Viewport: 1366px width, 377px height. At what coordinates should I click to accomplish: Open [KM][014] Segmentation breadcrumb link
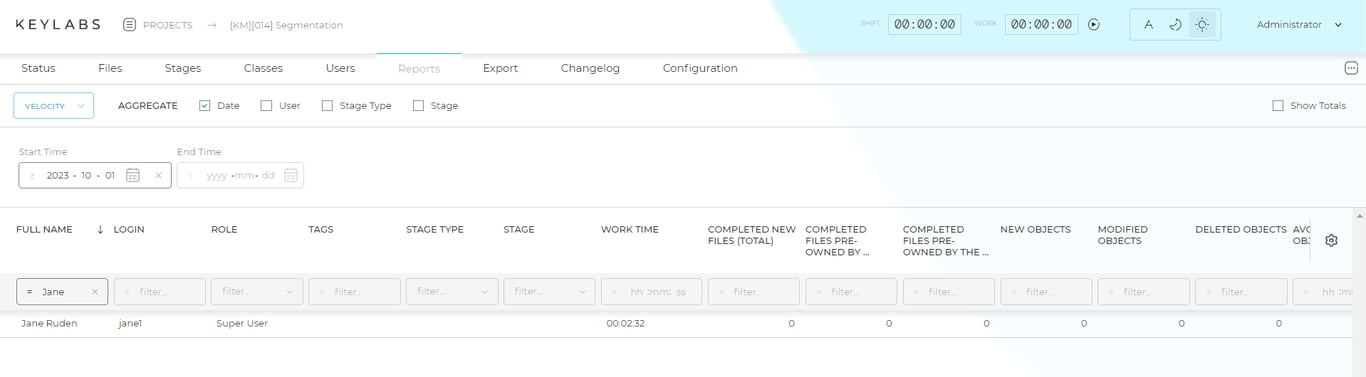tap(286, 25)
